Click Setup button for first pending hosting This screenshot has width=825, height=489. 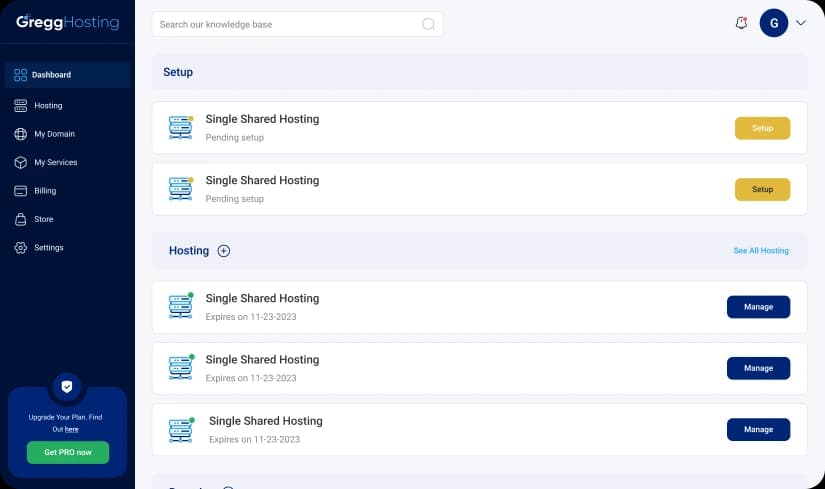click(x=762, y=128)
